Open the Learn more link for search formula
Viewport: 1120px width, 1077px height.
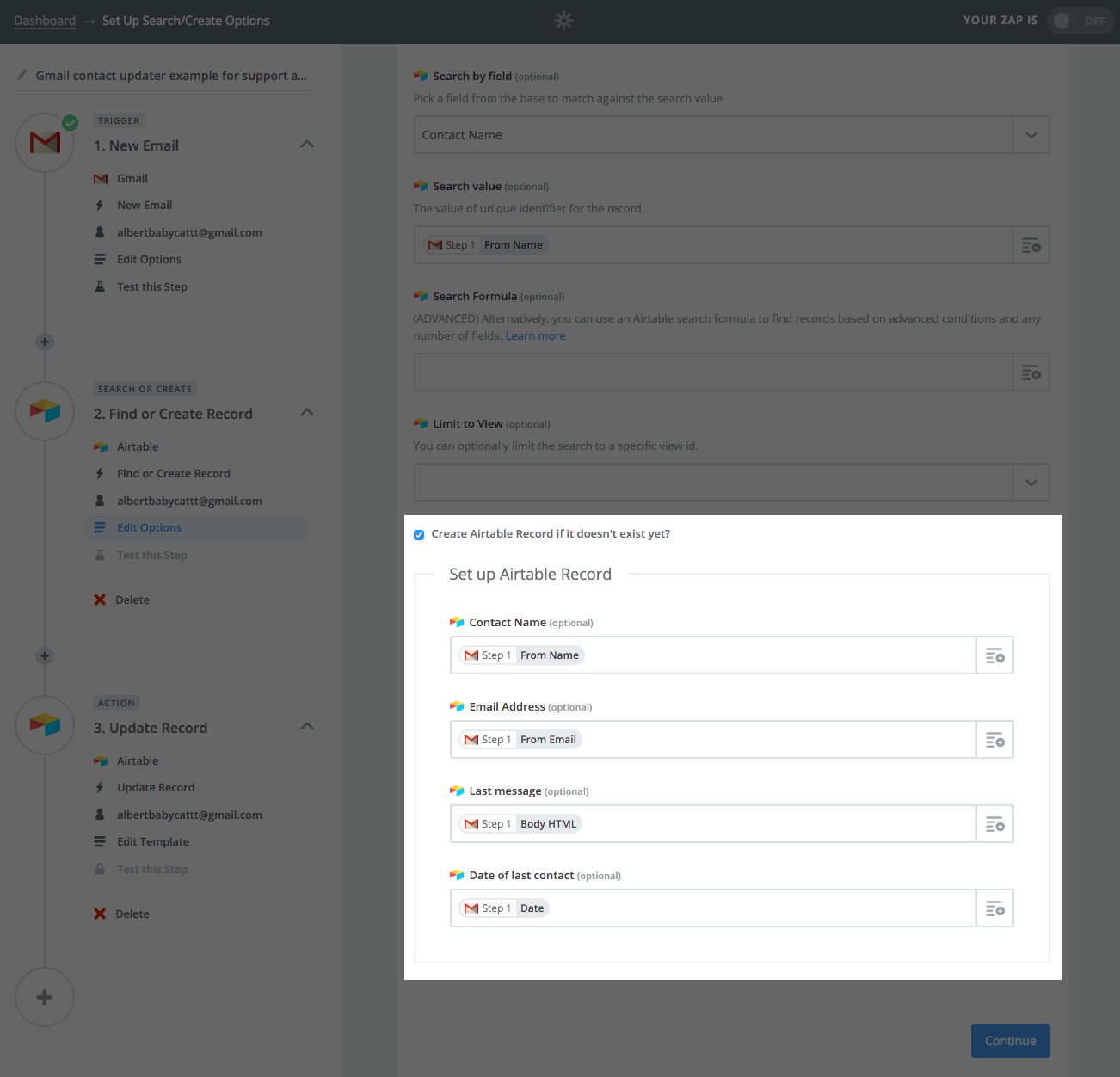(536, 335)
